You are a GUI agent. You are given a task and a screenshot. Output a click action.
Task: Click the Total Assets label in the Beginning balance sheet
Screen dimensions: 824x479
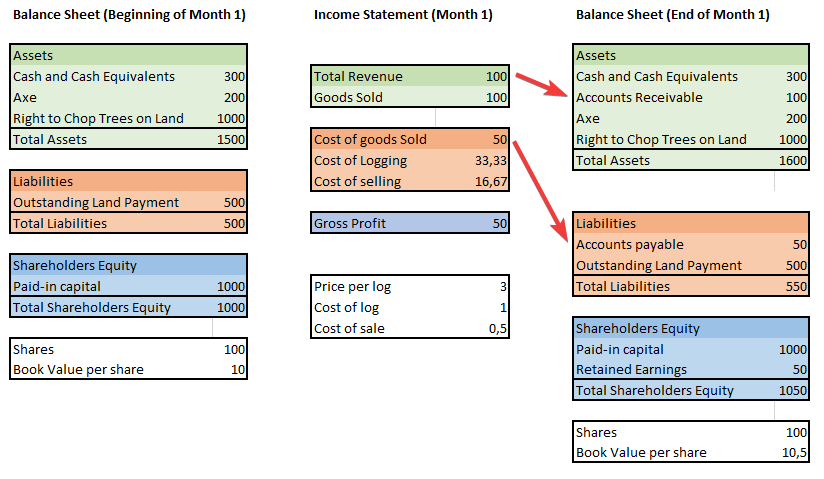(50, 140)
